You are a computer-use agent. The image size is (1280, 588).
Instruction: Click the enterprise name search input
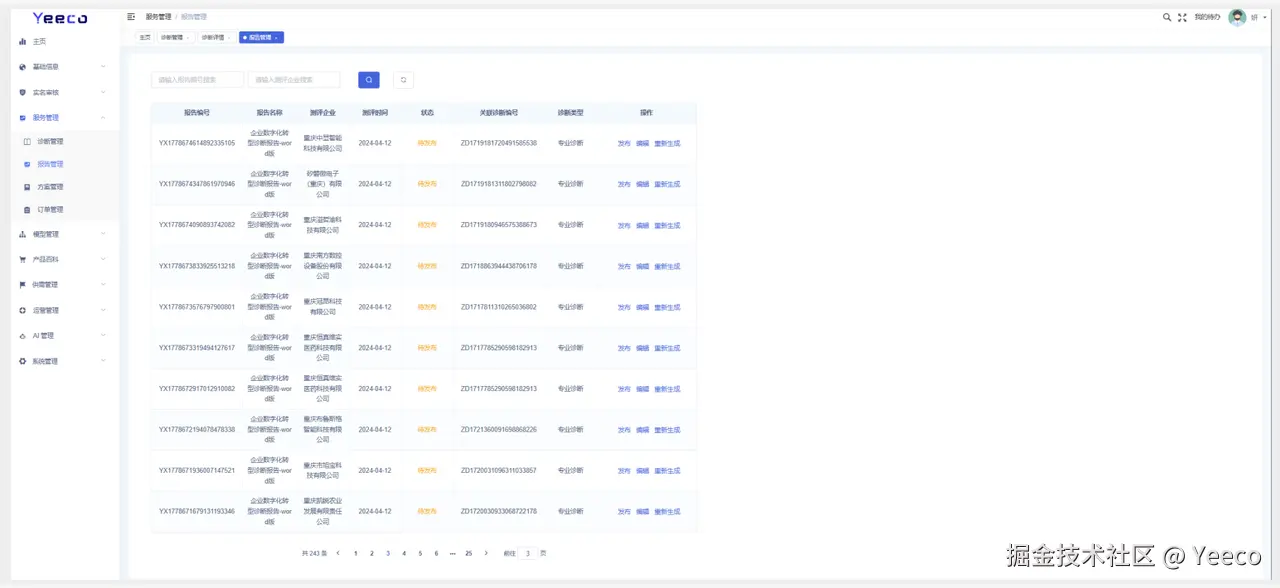[294, 80]
